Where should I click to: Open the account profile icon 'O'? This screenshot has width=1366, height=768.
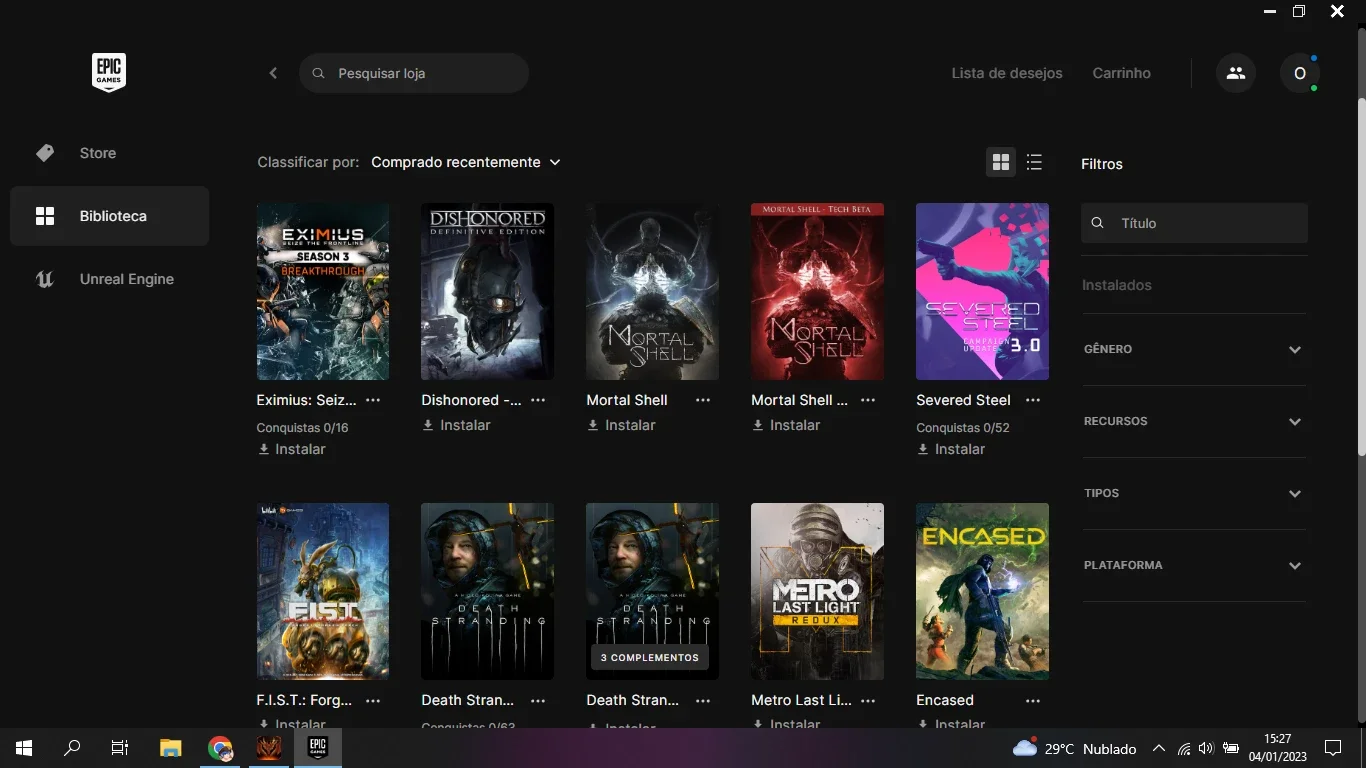(1300, 73)
